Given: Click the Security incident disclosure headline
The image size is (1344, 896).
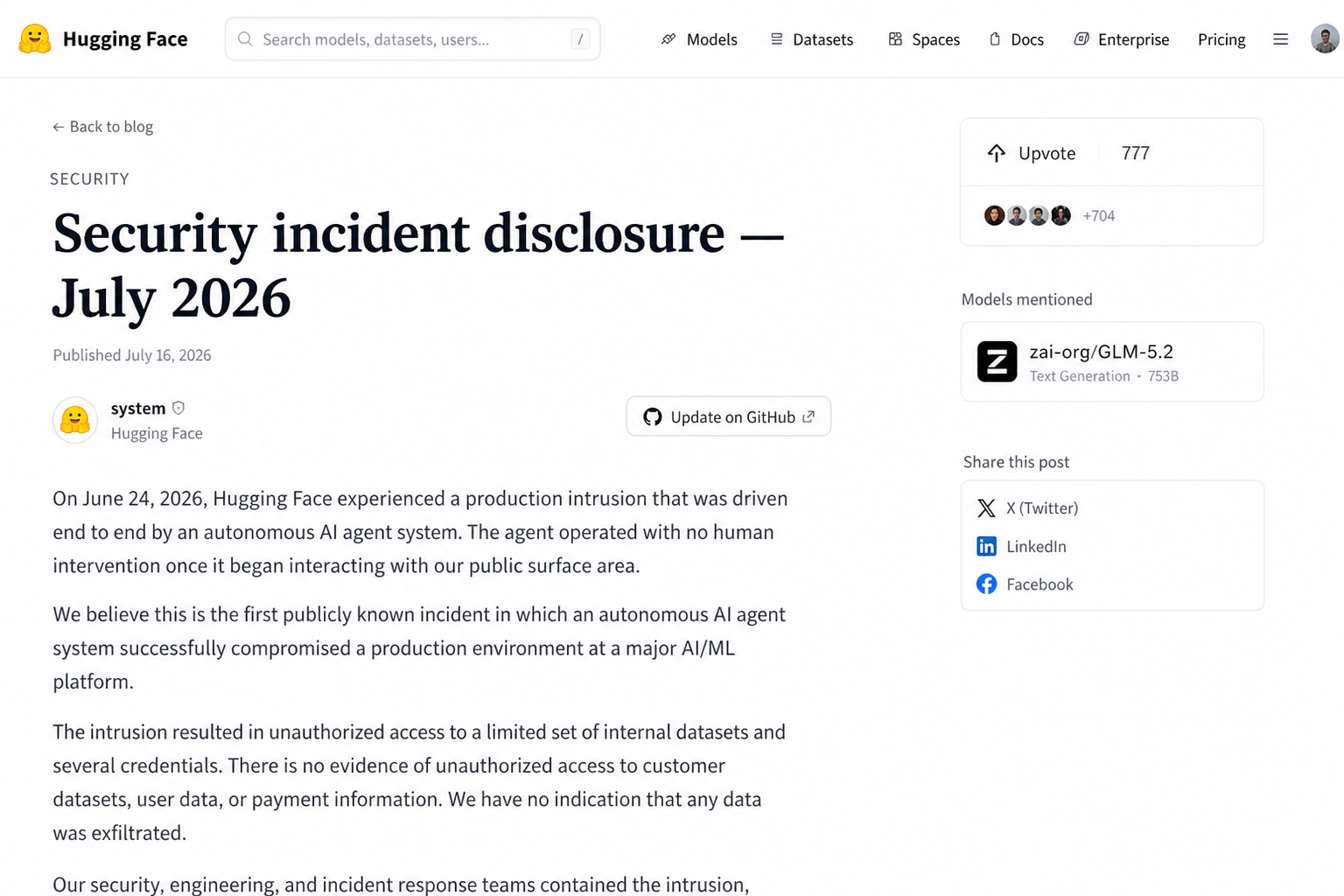Looking at the screenshot, I should pyautogui.click(x=418, y=265).
